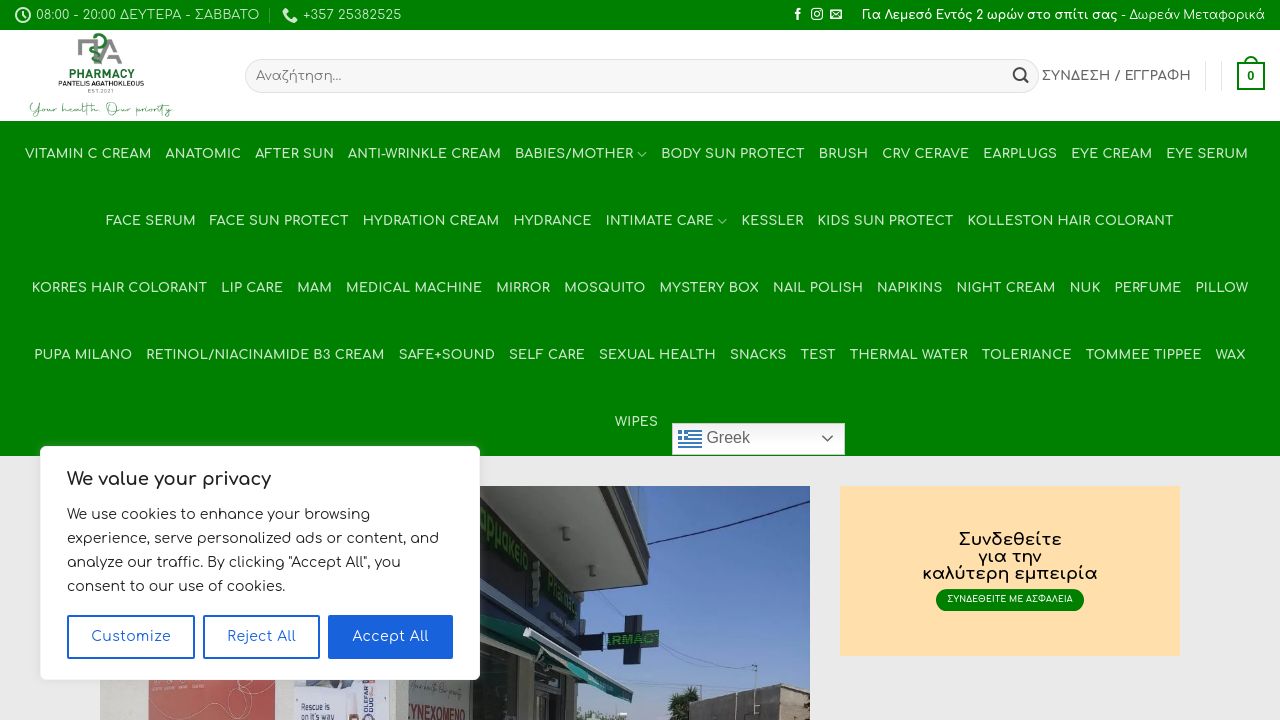The width and height of the screenshot is (1280, 720).
Task: Open SAFE+SOUND category
Action: tap(446, 355)
